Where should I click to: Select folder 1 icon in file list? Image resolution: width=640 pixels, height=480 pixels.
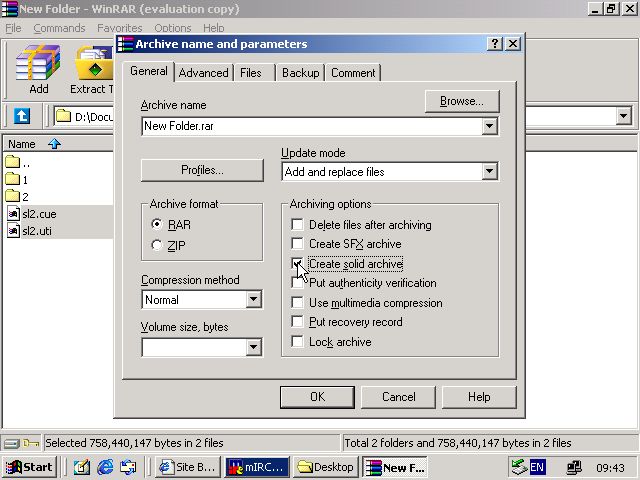click(x=13, y=179)
